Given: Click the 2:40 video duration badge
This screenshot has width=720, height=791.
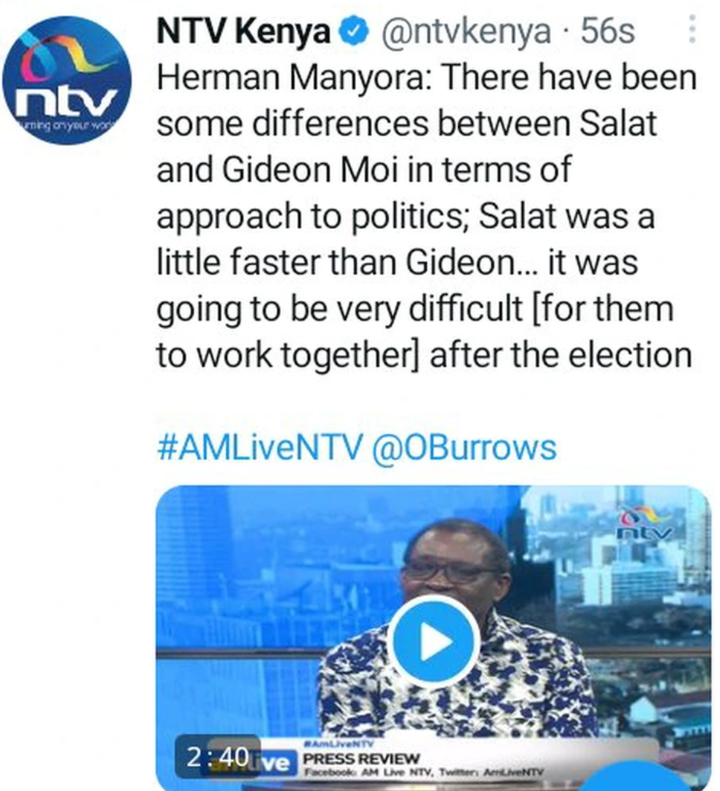Looking at the screenshot, I should pos(217,757).
